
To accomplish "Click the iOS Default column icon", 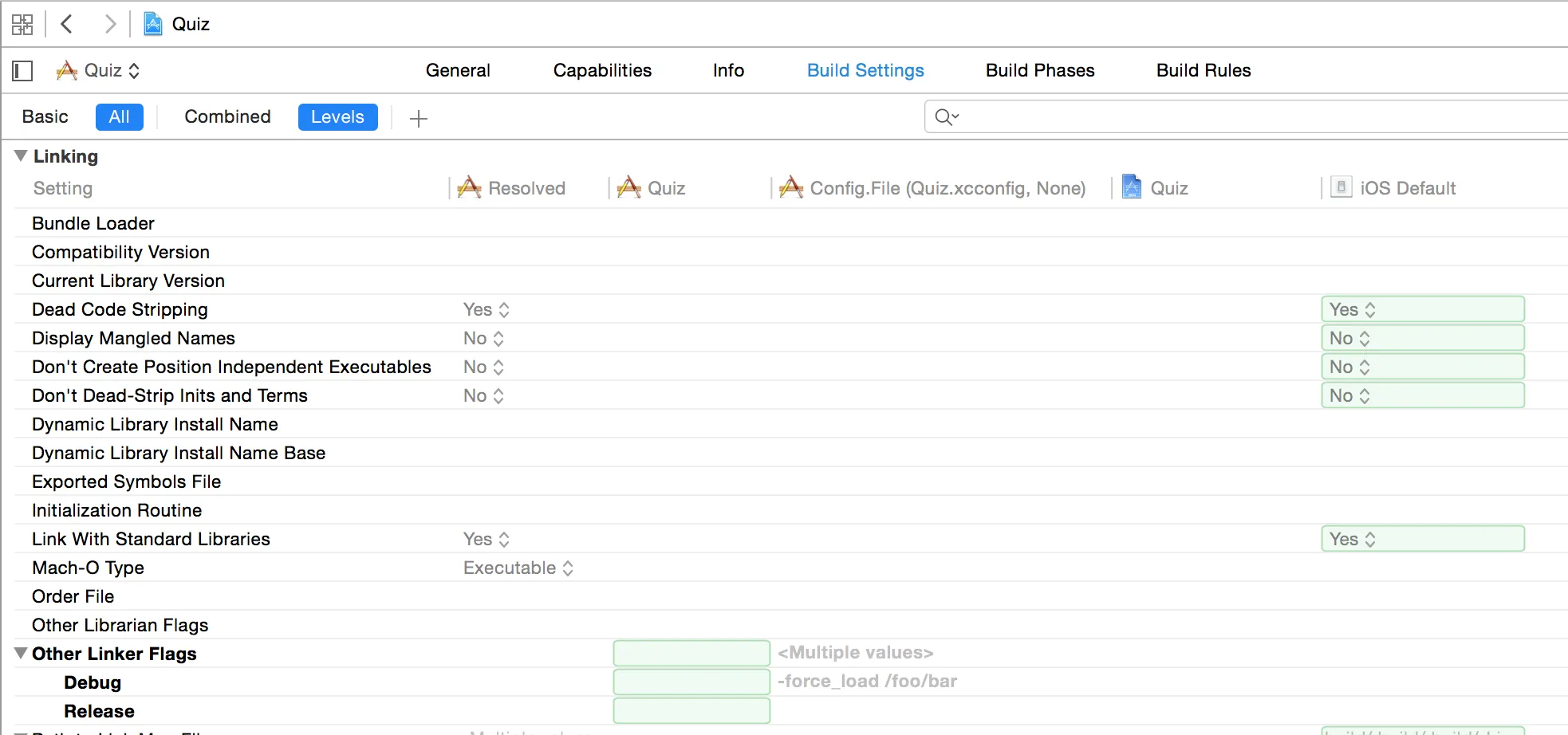I will coord(1341,188).
